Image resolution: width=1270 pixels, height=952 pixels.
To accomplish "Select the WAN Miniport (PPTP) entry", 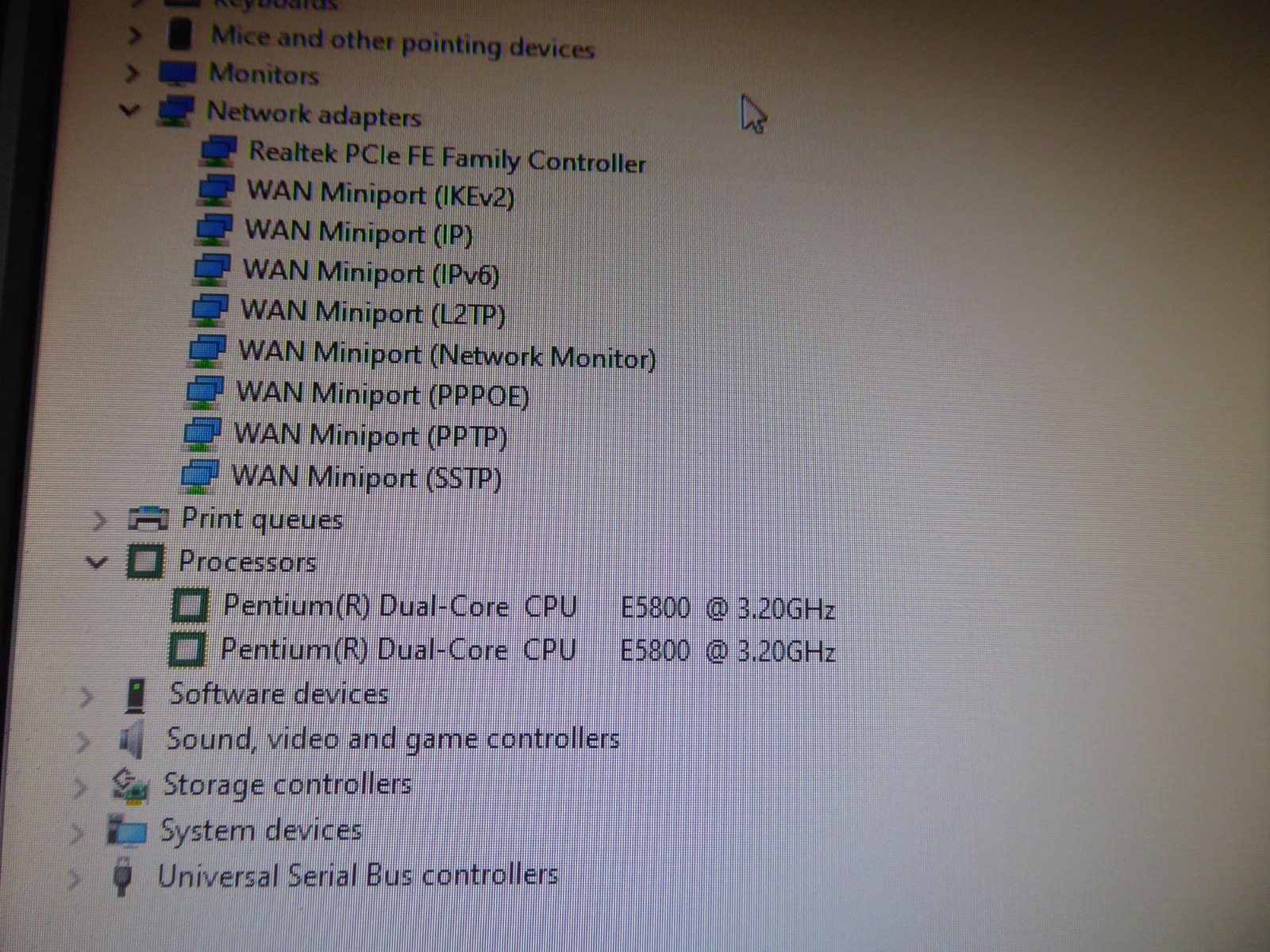I will pyautogui.click(x=370, y=436).
